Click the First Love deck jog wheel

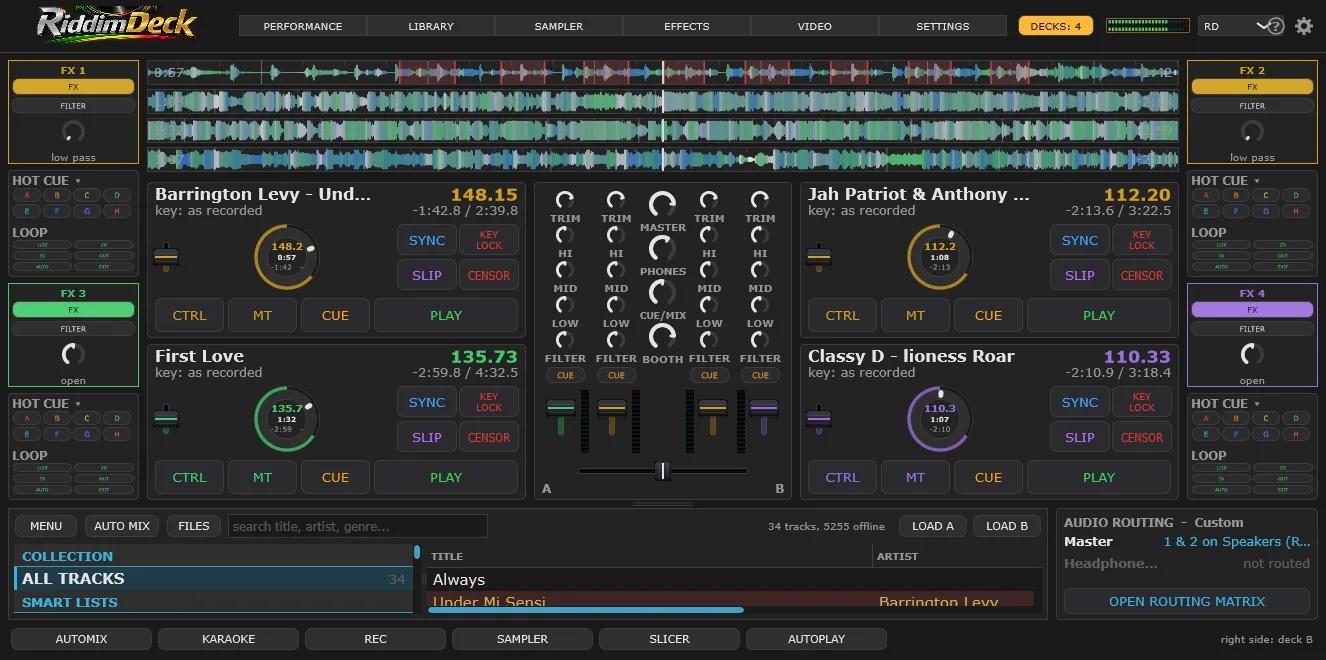286,419
